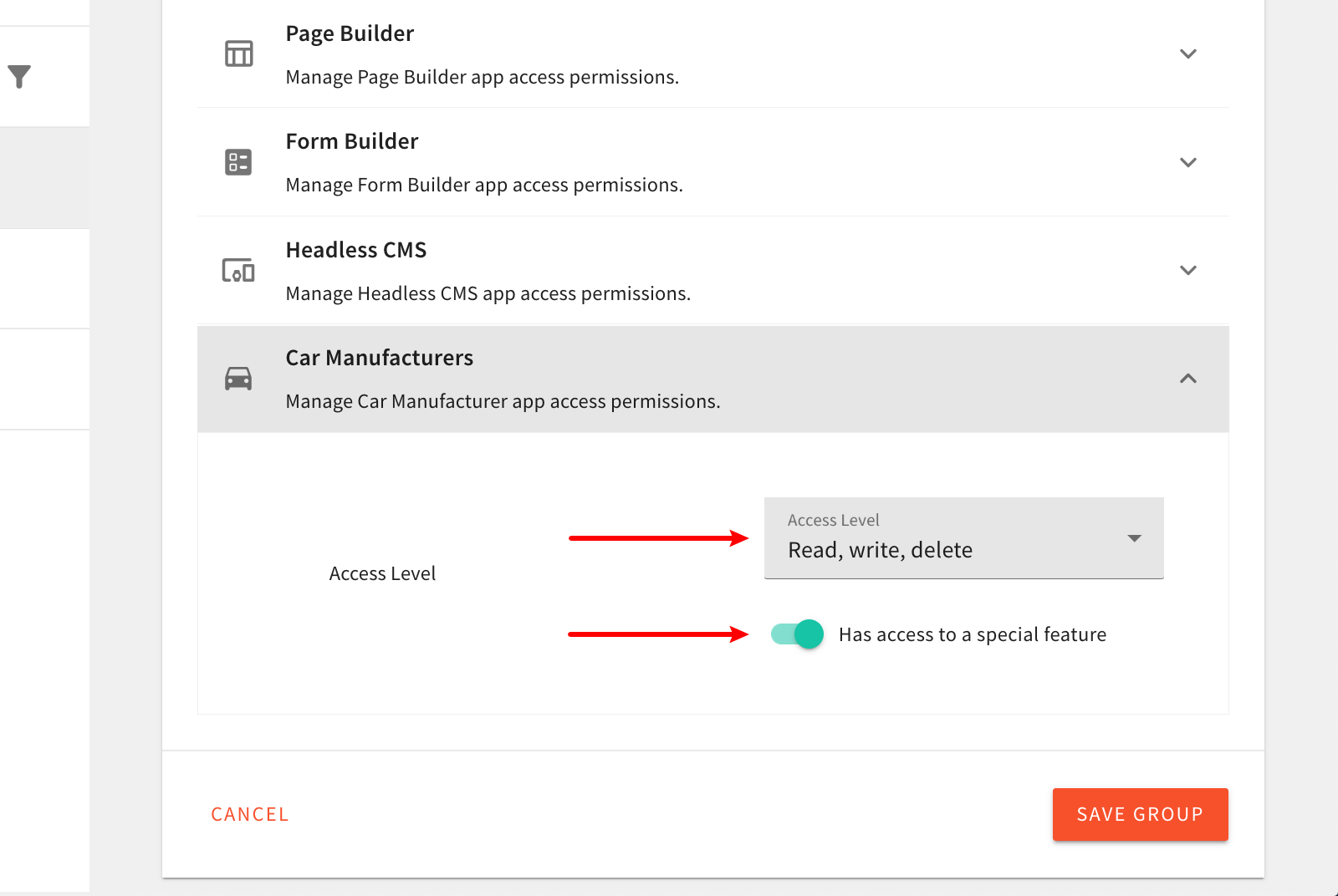Click the filter funnel icon

(x=19, y=77)
